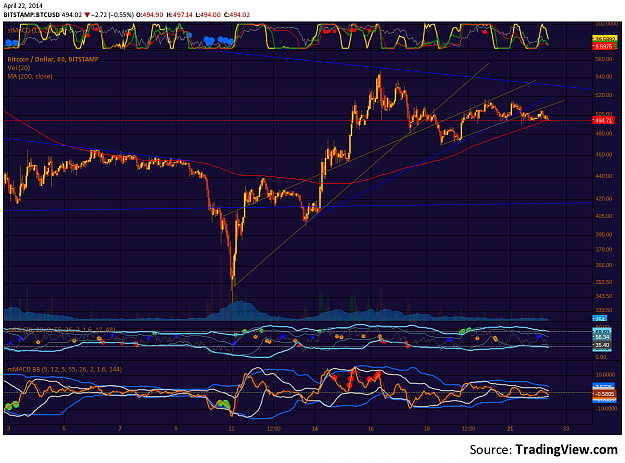Click the blue 964 volume value tag
This screenshot has width=625, height=463.
599,318
